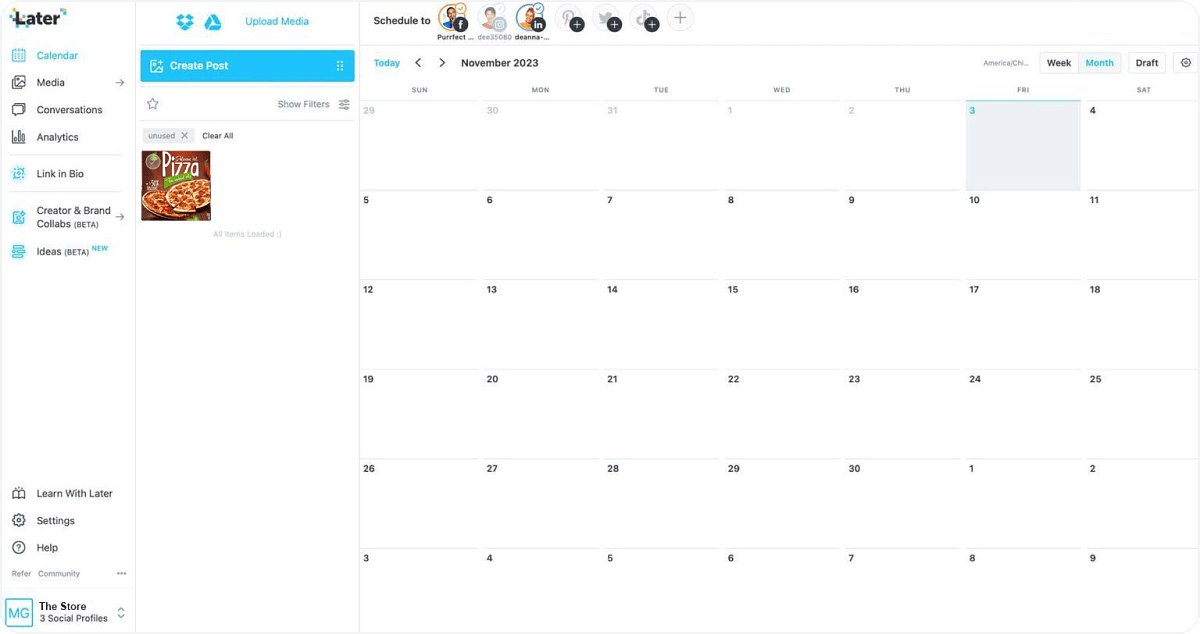The height and width of the screenshot is (634, 1200).
Task: Expand the Media submenu arrow
Action: point(120,83)
